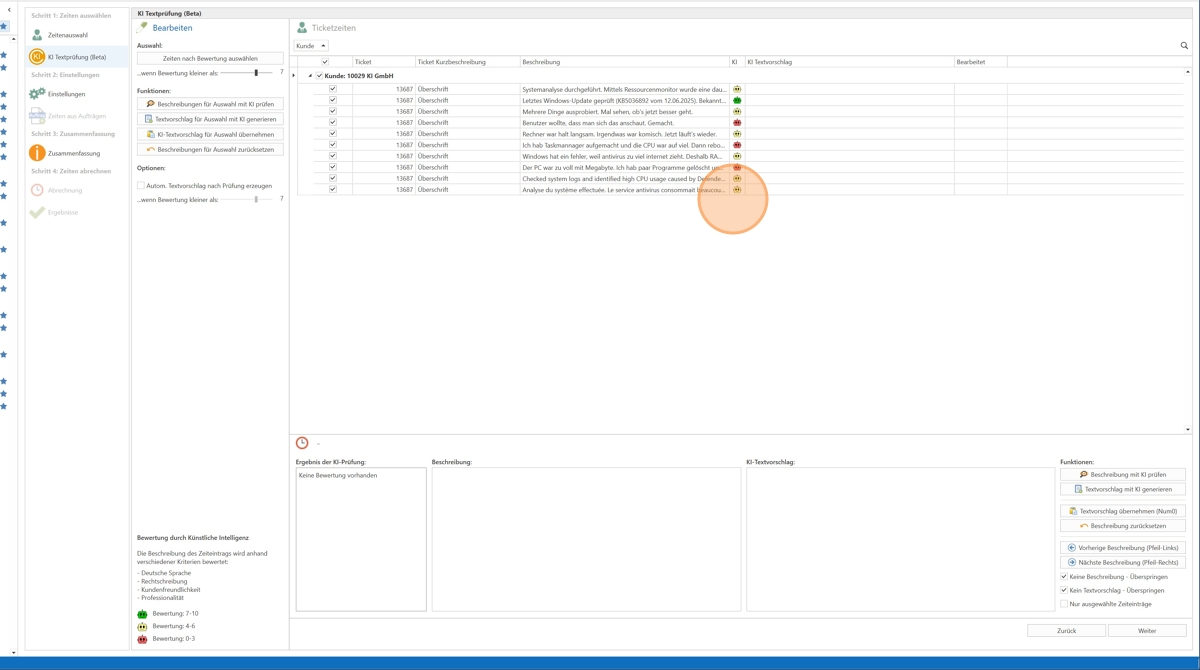Click the table header select-all checkbox
Viewport: 1200px width, 670px height.
click(325, 62)
